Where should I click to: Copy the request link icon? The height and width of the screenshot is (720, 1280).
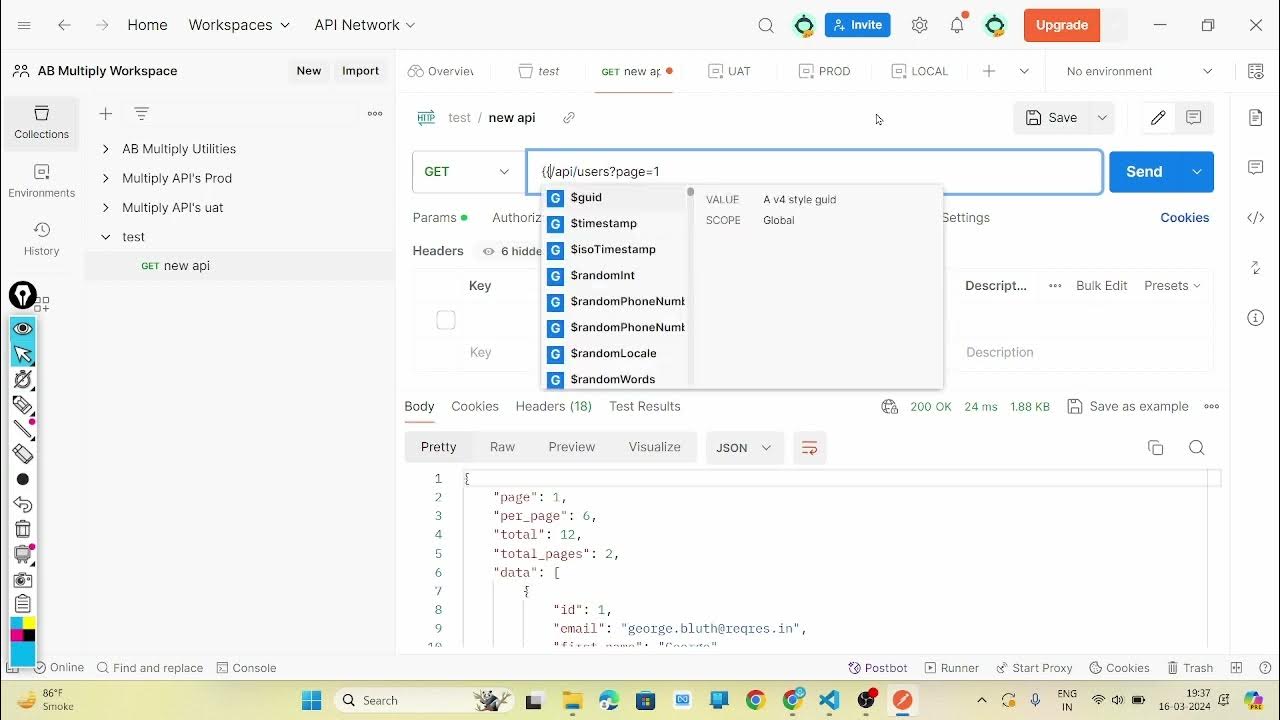pyautogui.click(x=569, y=118)
